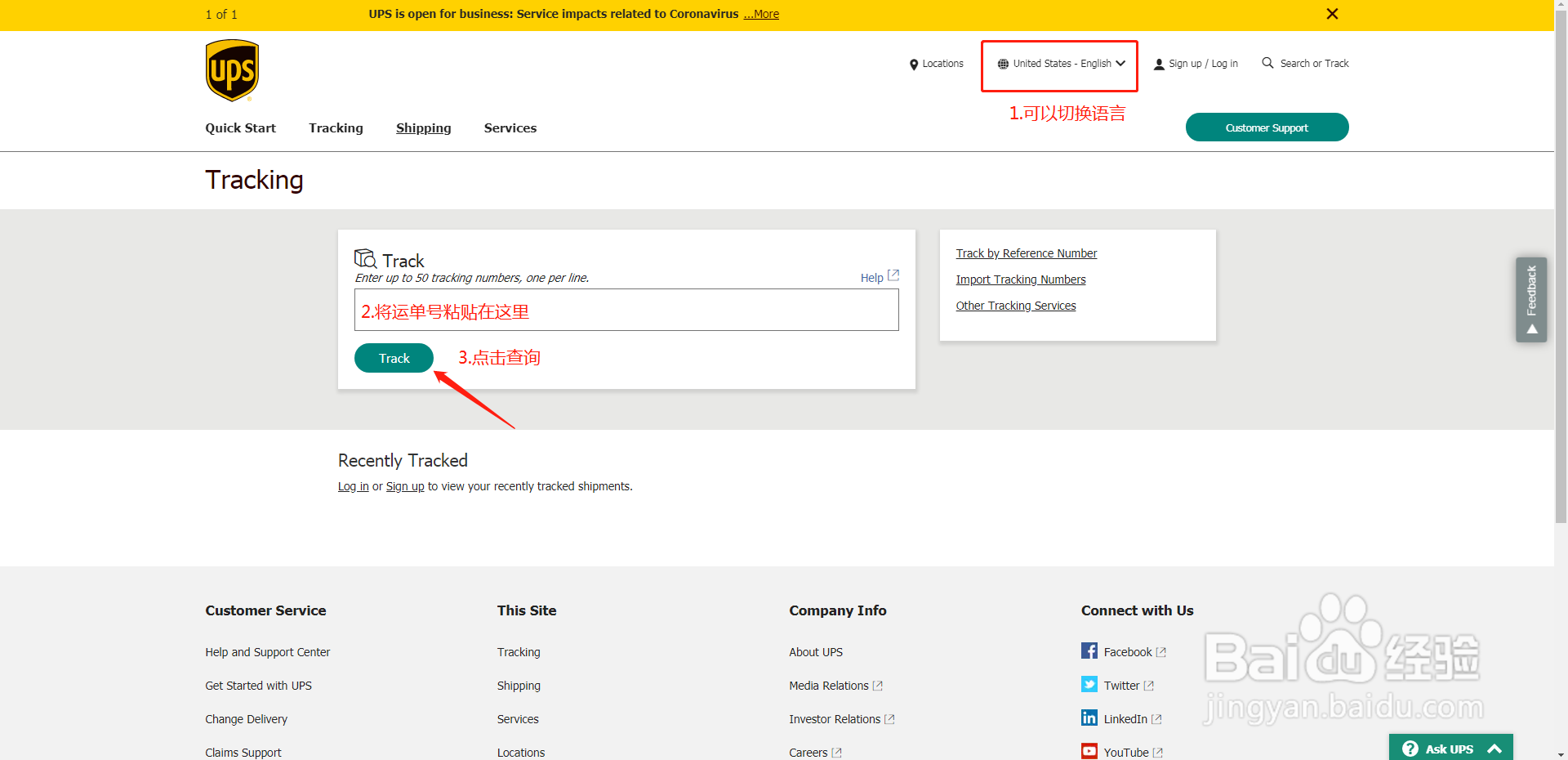Click the Customer Support button
The height and width of the screenshot is (760, 1568).
[x=1267, y=127]
